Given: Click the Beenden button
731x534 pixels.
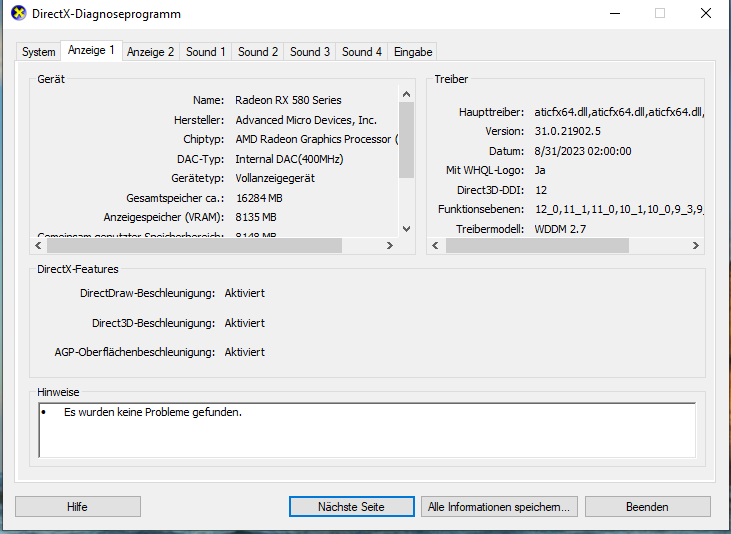Looking at the screenshot, I should (648, 506).
